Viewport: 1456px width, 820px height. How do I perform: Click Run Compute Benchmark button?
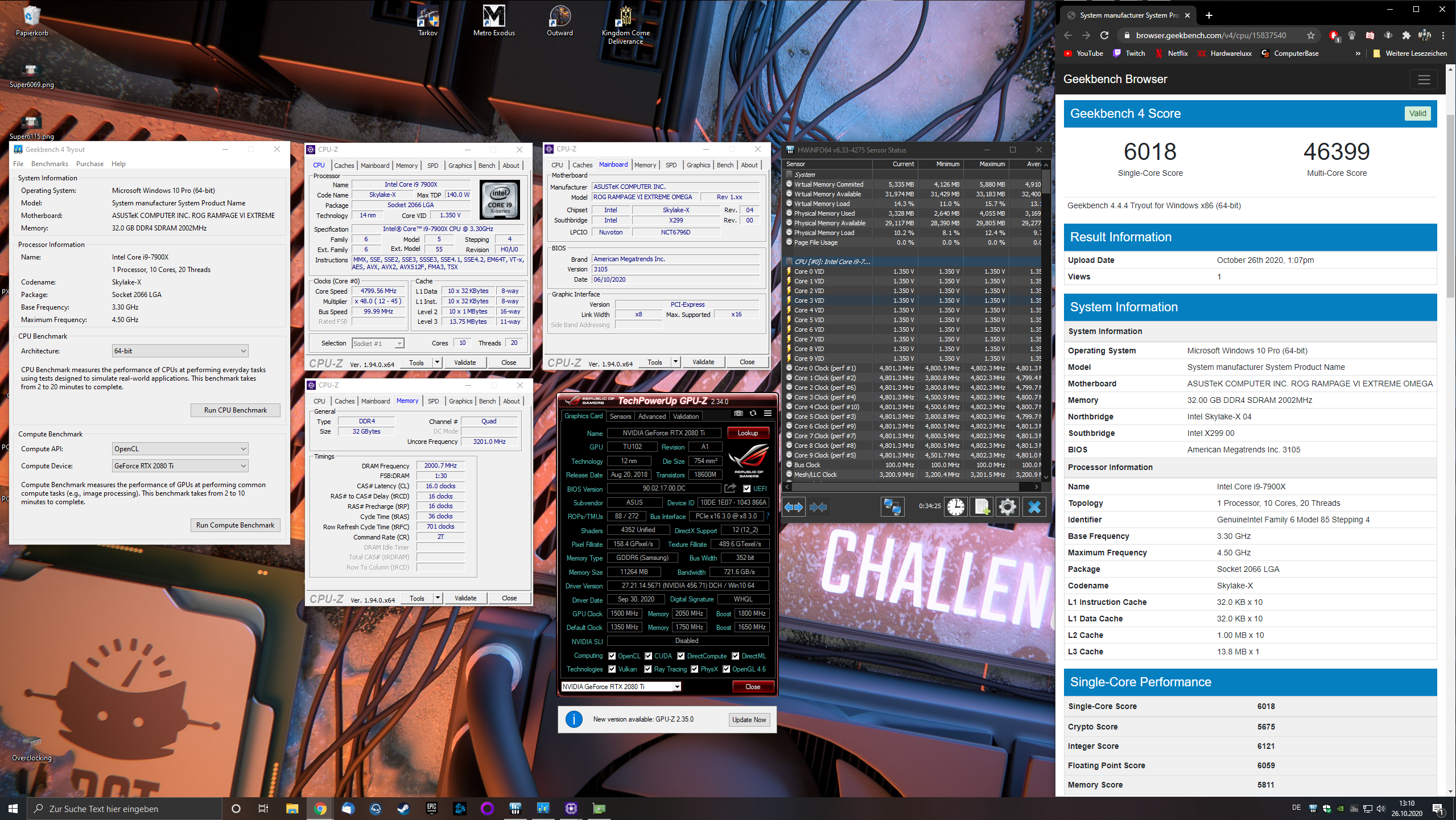click(235, 525)
